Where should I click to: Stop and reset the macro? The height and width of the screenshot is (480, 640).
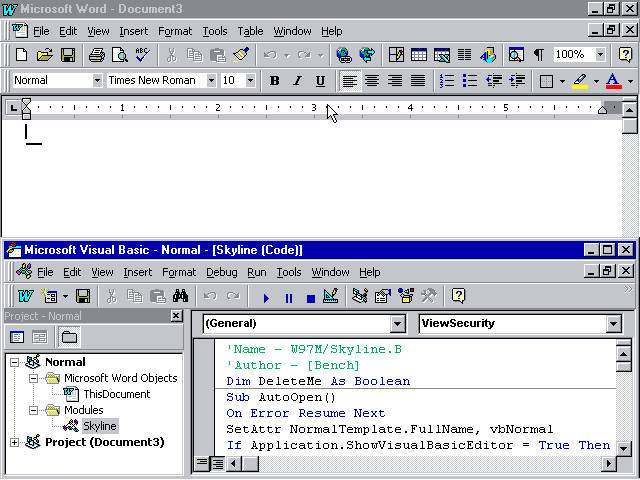(x=311, y=298)
